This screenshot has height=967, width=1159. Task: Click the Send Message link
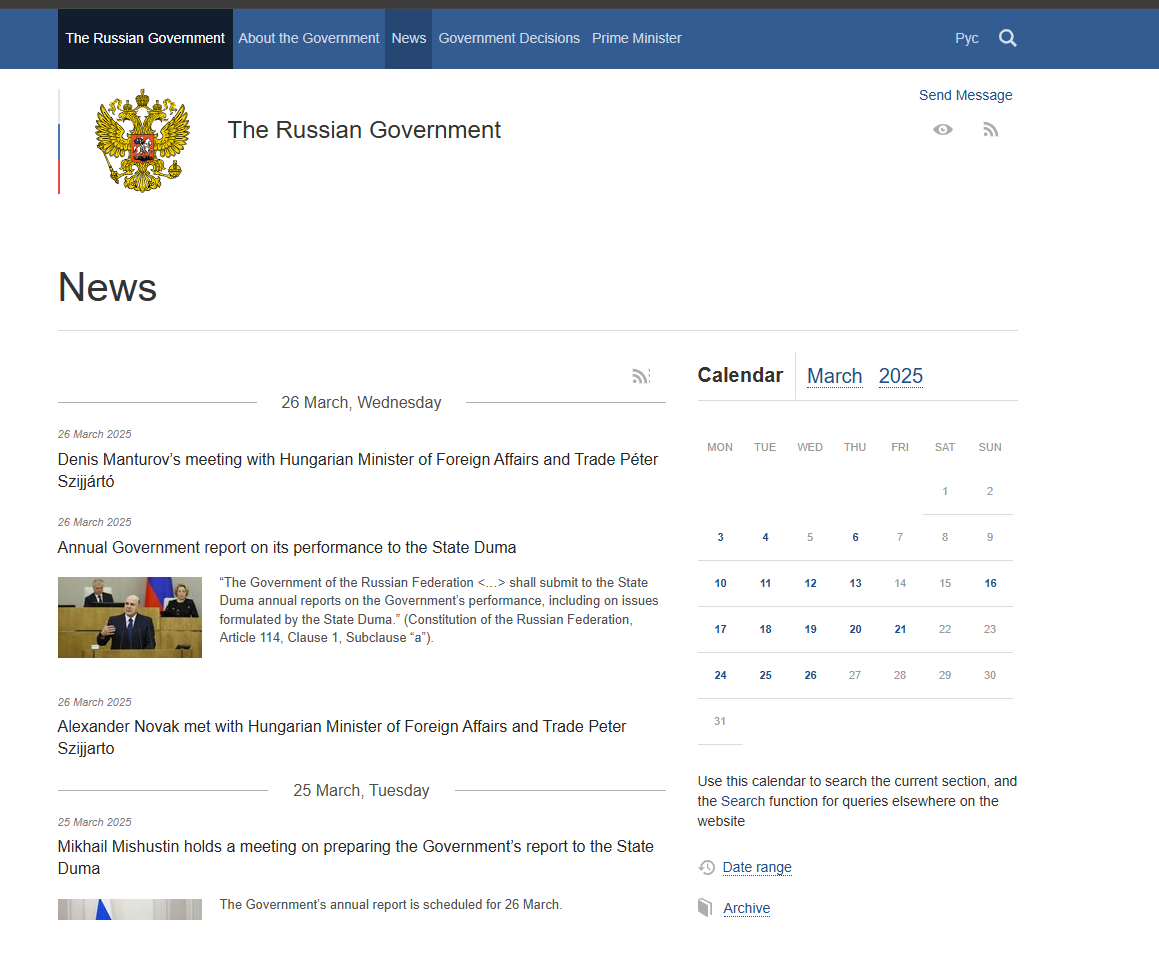(x=965, y=95)
